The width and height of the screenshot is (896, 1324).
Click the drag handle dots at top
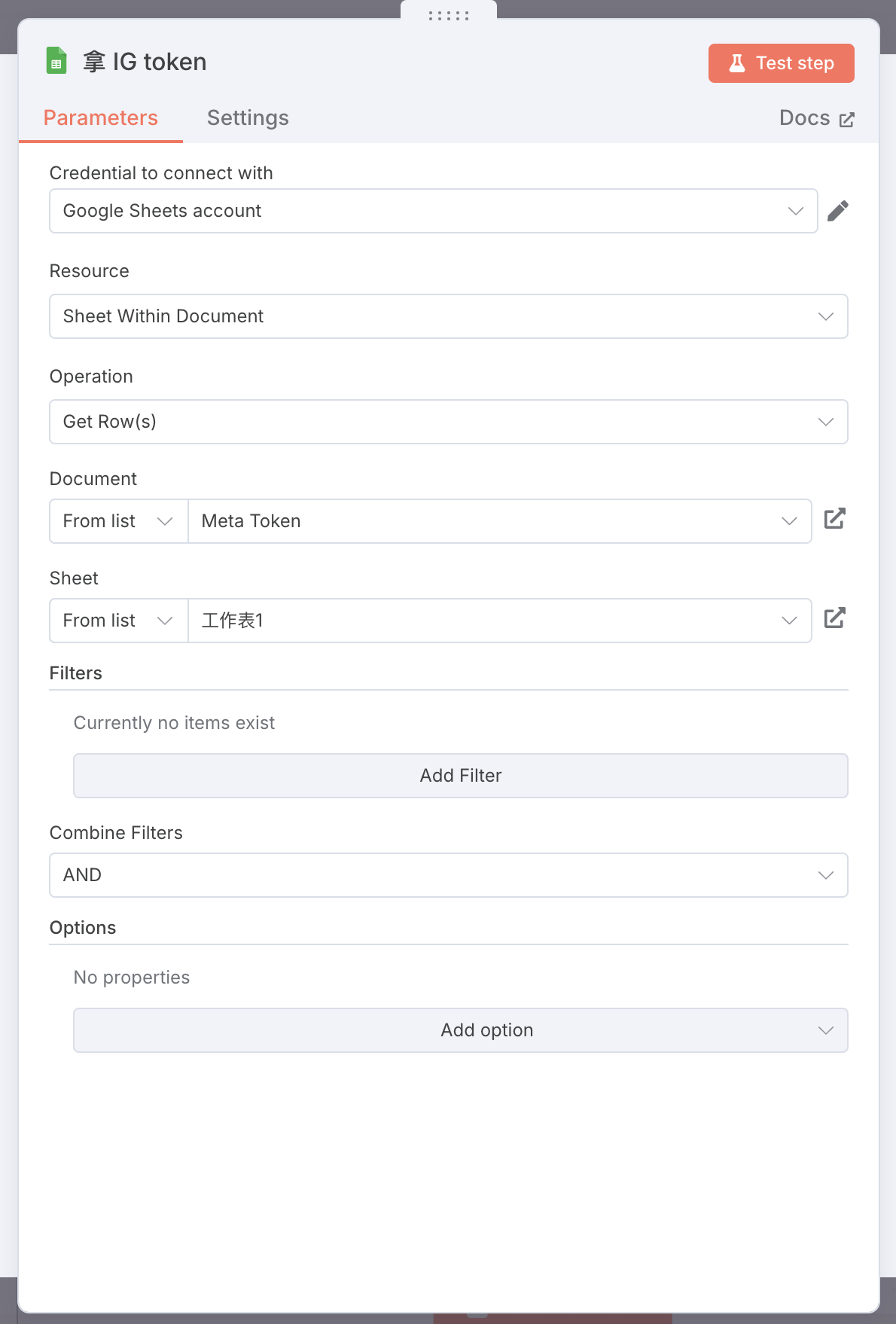[449, 15]
